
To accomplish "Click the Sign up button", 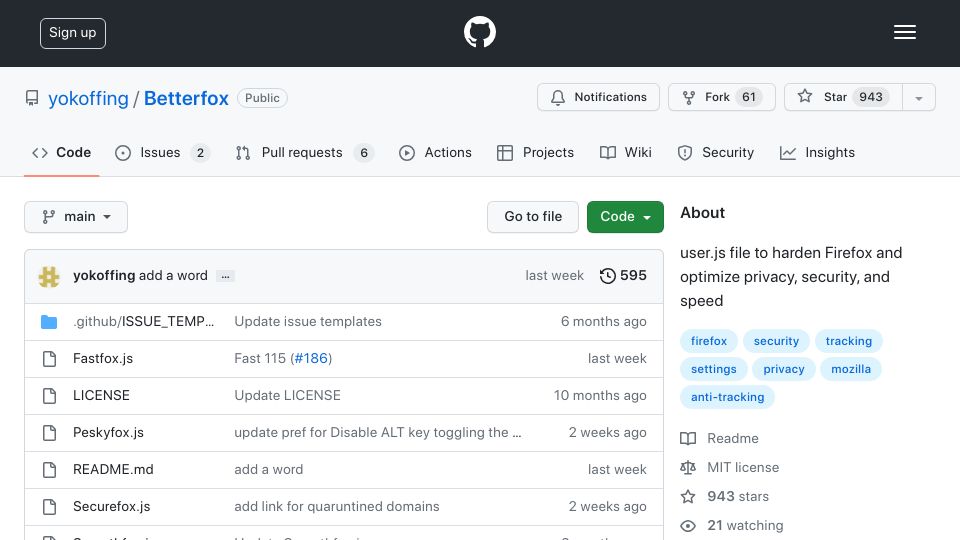I will [73, 33].
